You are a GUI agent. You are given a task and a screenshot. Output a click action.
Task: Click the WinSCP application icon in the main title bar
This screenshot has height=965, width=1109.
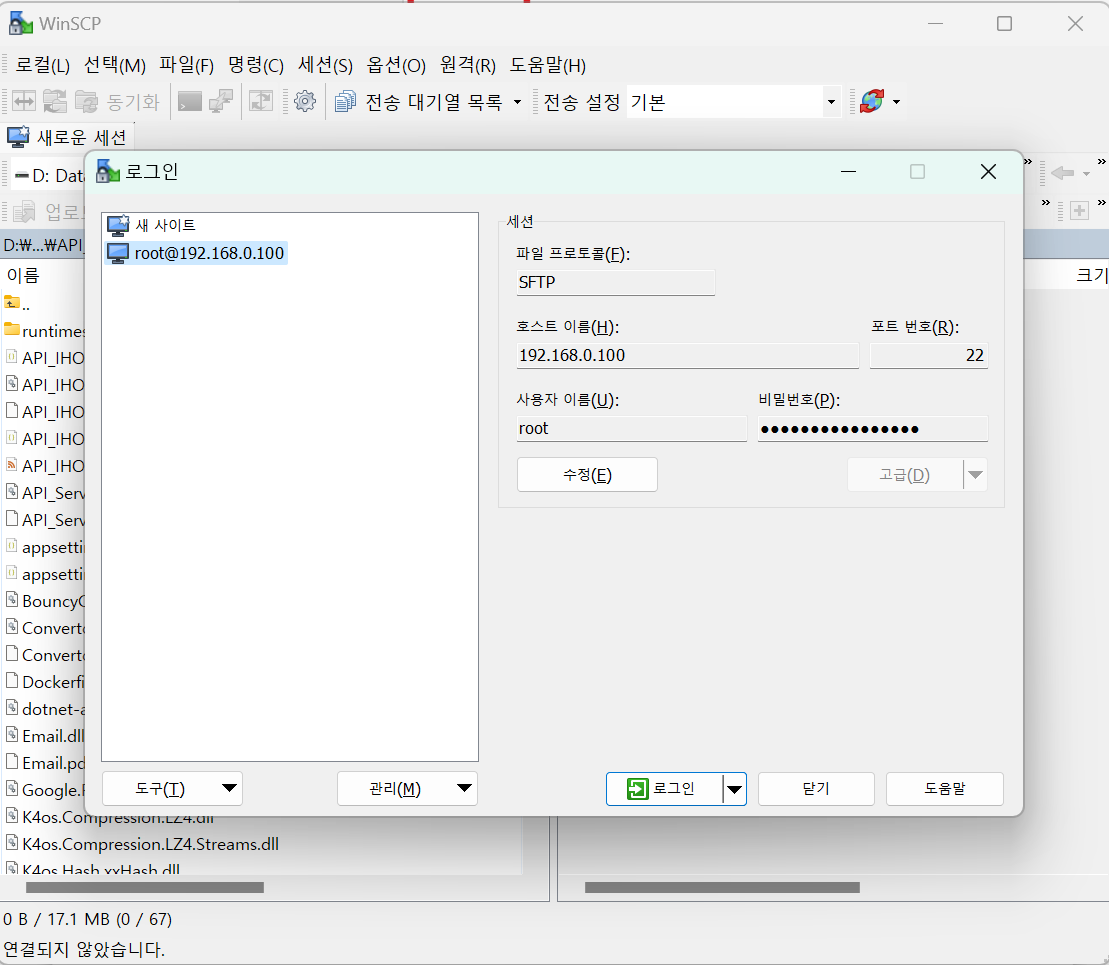tap(21, 23)
